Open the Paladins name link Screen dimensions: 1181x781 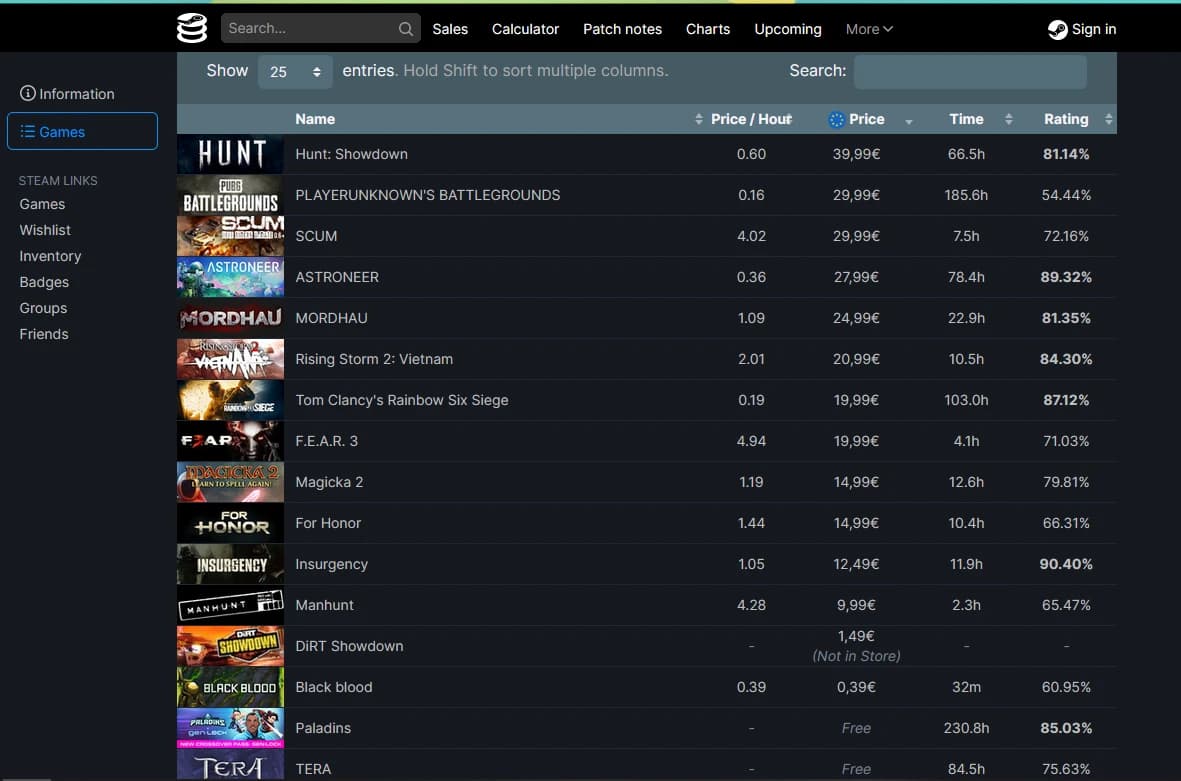322,728
